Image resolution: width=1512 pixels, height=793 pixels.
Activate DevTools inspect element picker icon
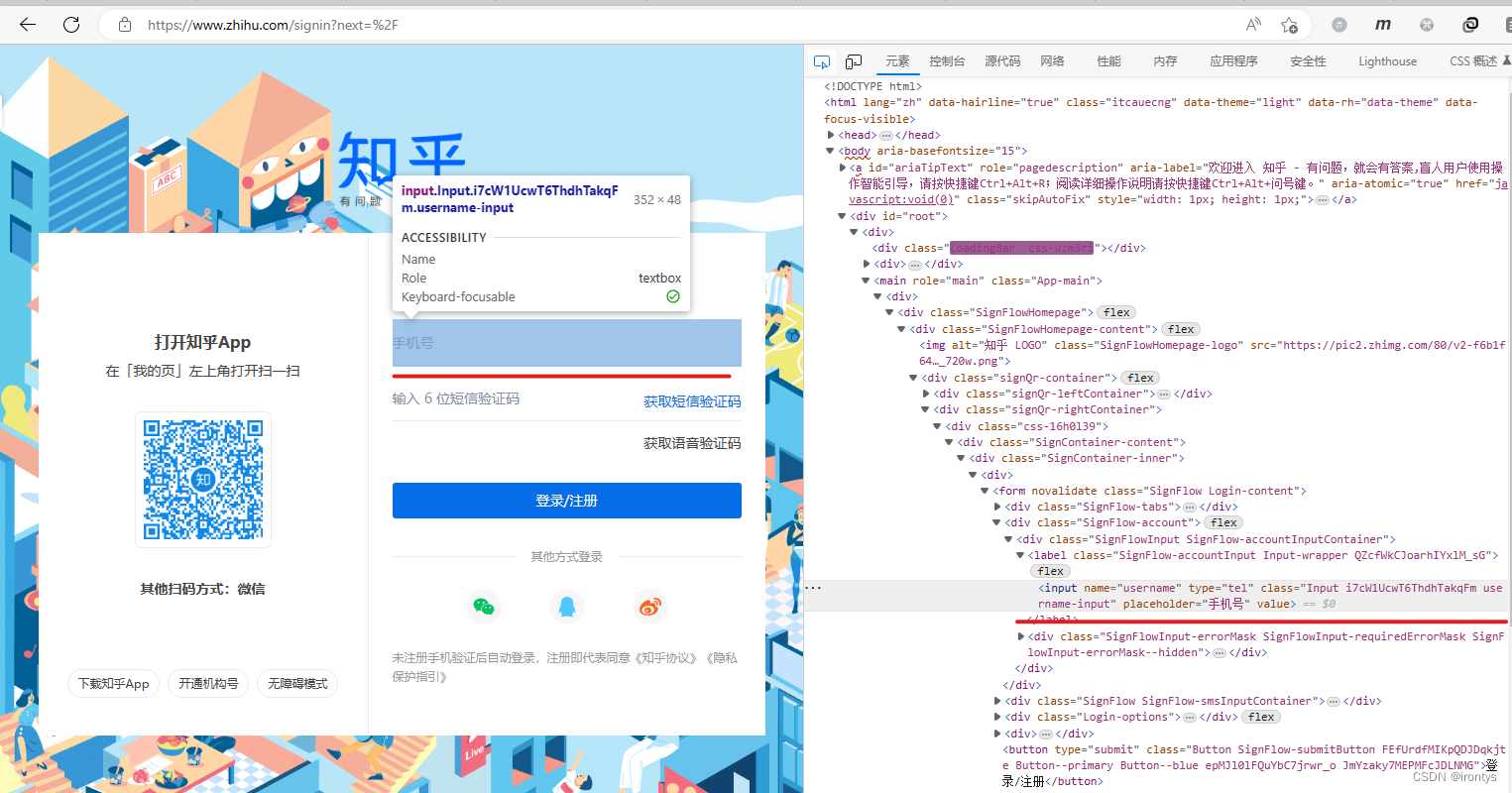[822, 61]
